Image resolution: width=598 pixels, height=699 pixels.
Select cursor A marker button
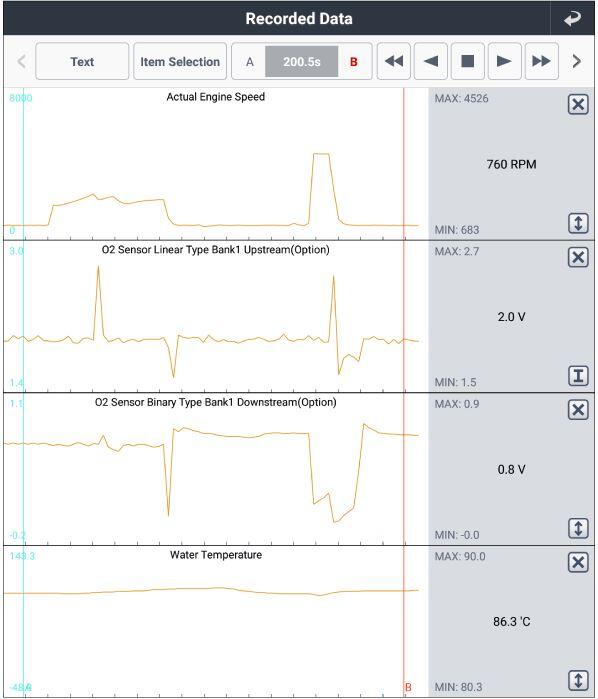click(x=250, y=62)
